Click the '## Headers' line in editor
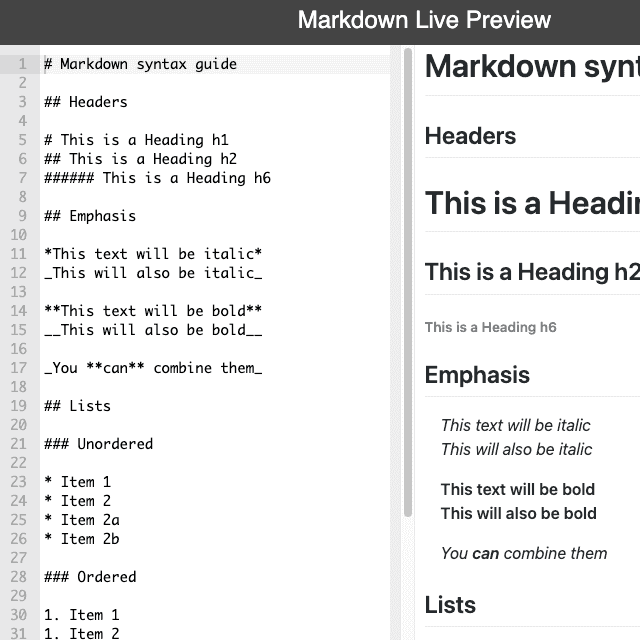Image resolution: width=640 pixels, height=640 pixels. (86, 102)
